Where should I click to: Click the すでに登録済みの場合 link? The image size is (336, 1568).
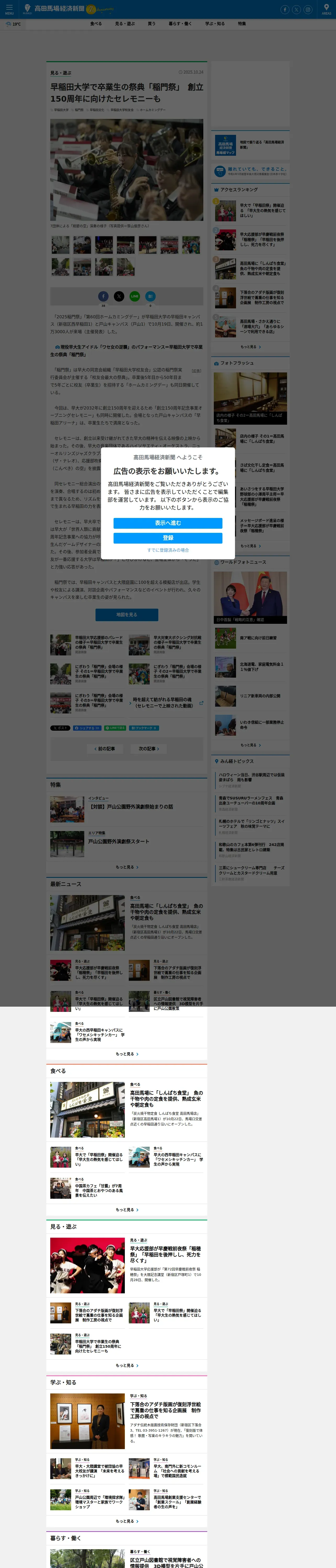click(x=168, y=550)
